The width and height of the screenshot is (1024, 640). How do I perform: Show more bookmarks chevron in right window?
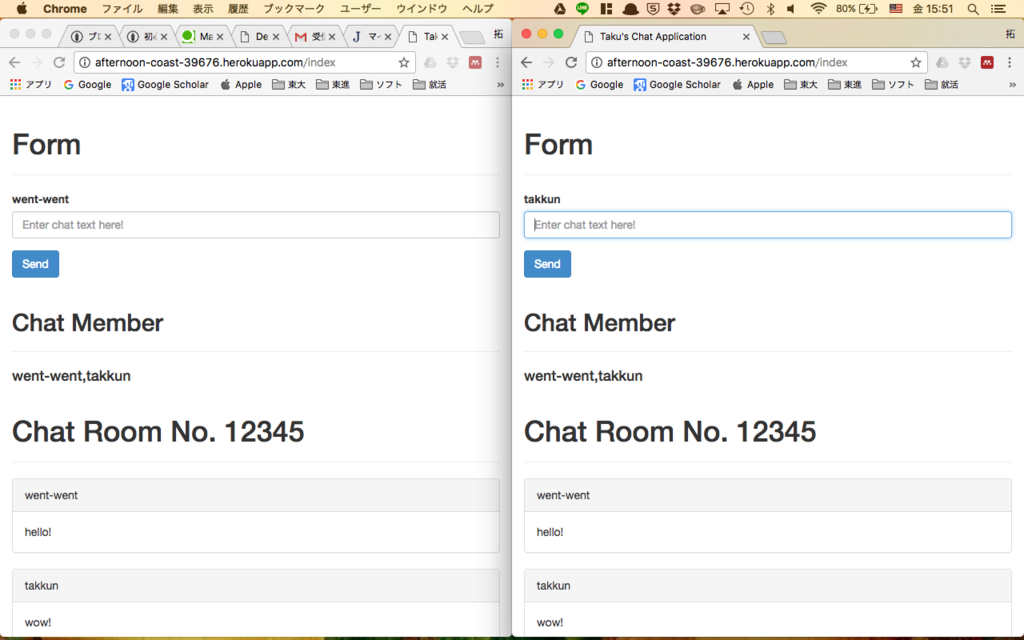(x=1012, y=84)
